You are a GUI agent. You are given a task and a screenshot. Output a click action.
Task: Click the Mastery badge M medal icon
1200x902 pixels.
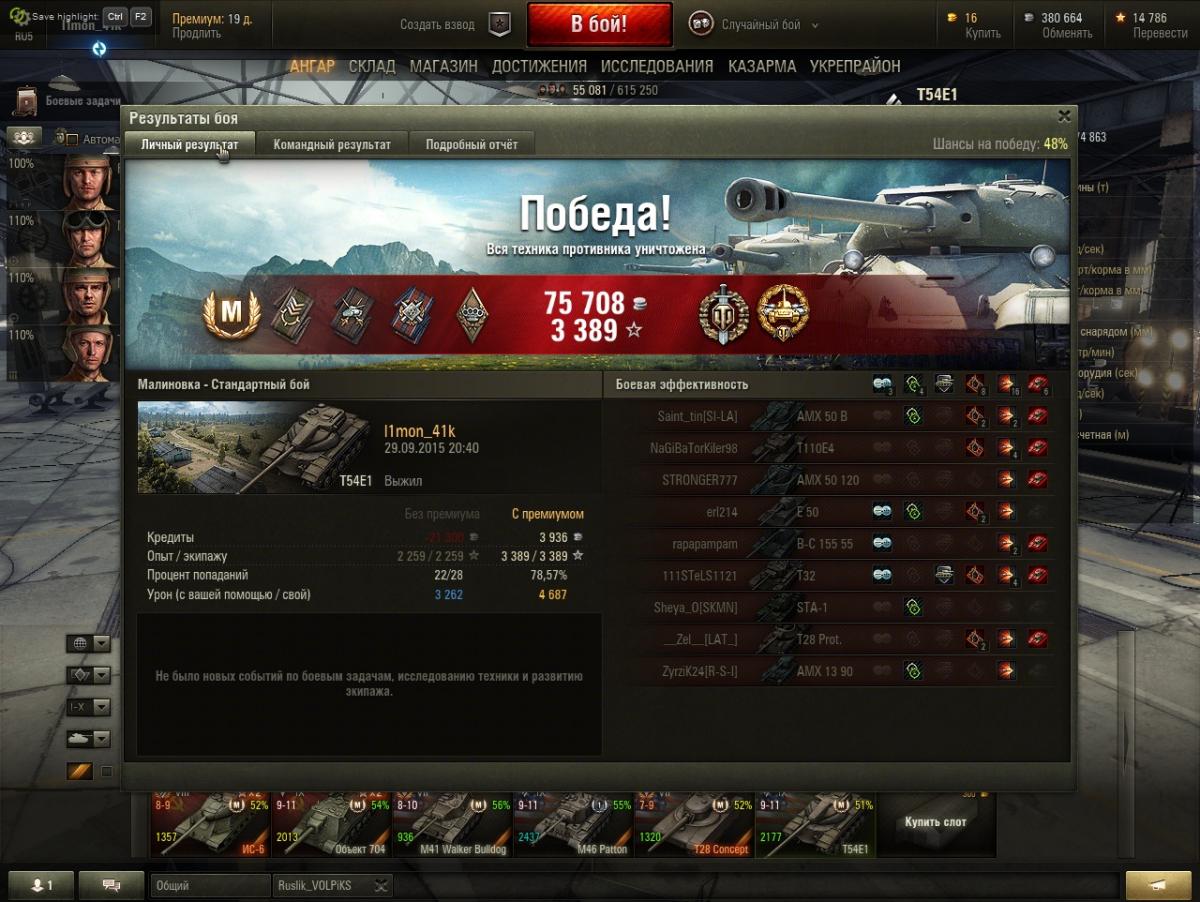231,314
